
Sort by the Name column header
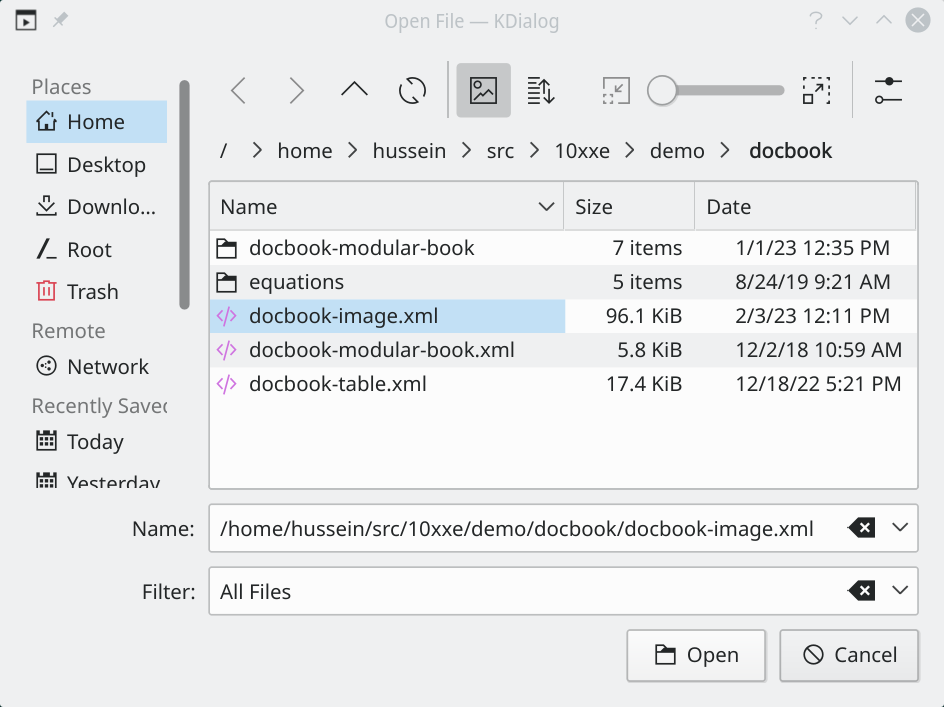[387, 207]
